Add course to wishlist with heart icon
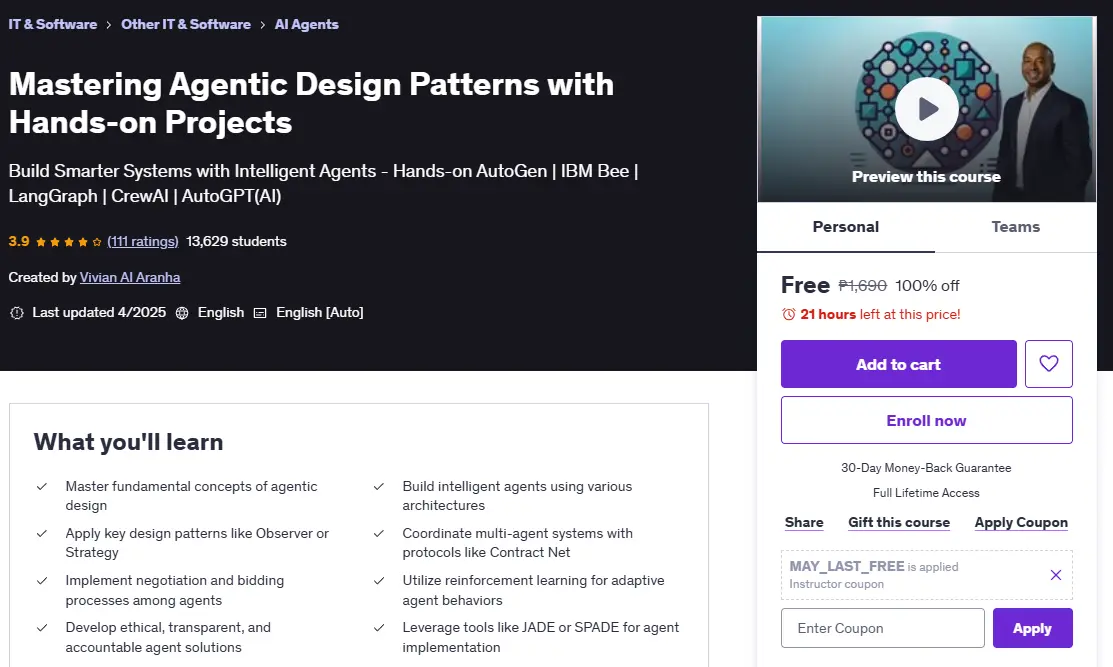 tap(1048, 364)
